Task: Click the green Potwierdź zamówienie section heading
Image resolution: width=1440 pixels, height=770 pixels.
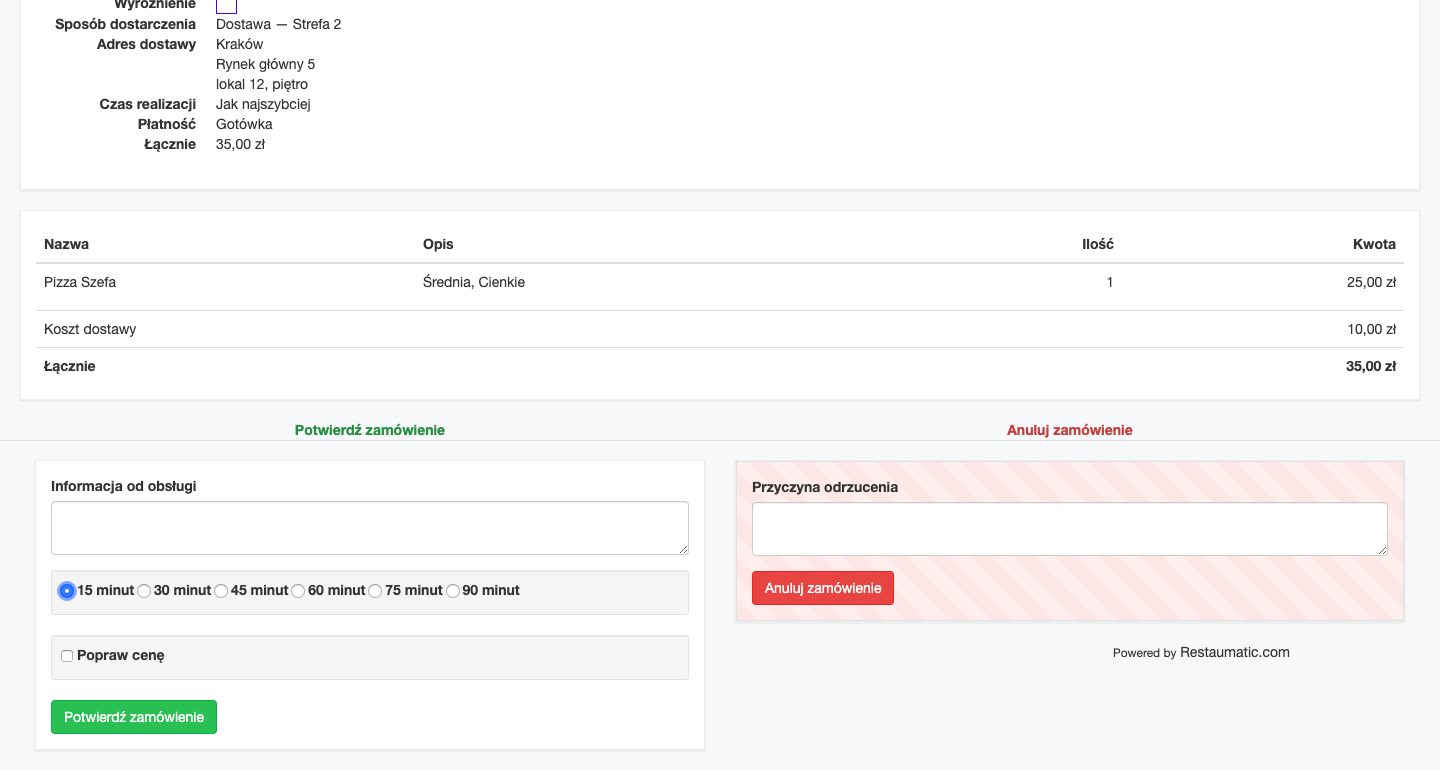Action: coord(369,430)
